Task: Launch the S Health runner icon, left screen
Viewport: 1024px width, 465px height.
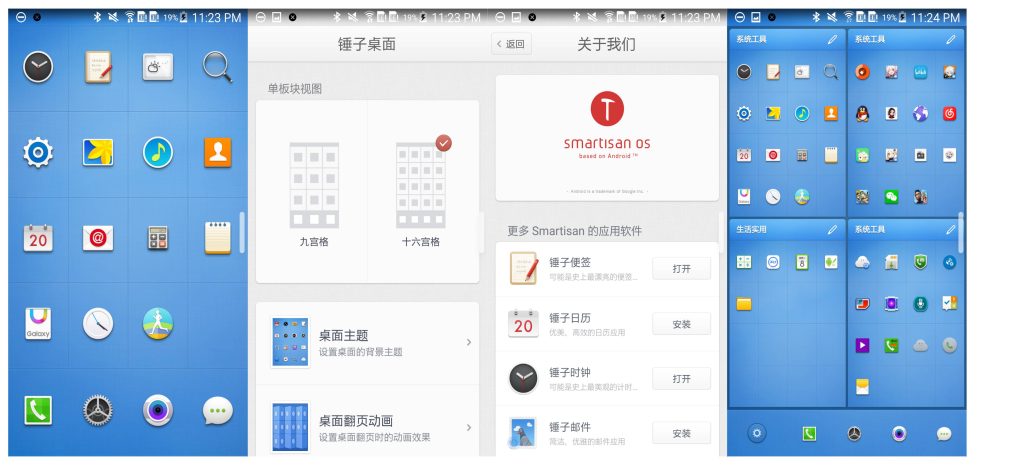Action: pos(158,324)
